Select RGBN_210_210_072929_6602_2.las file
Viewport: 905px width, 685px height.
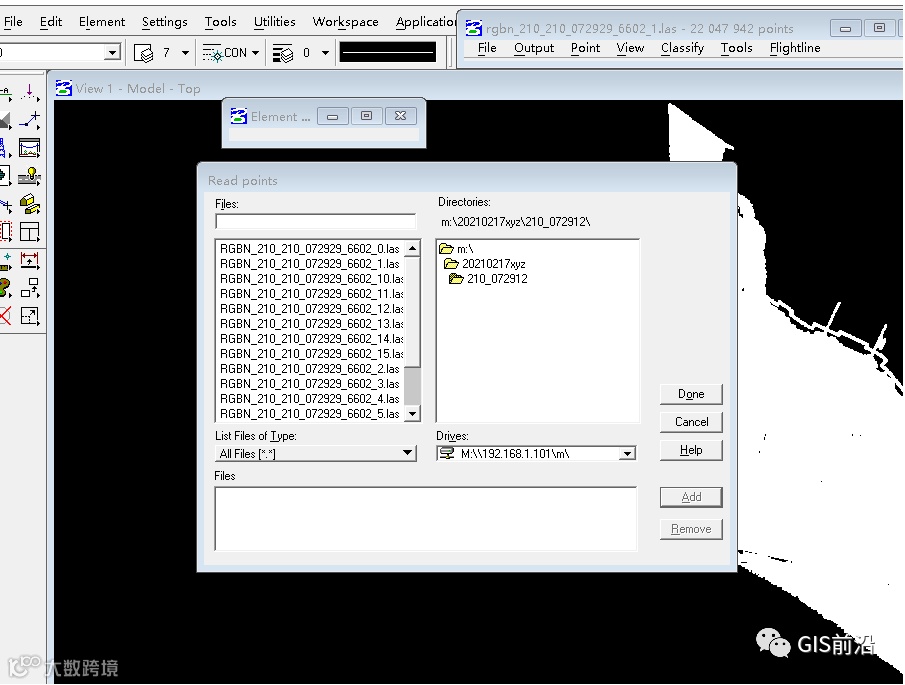(310, 369)
